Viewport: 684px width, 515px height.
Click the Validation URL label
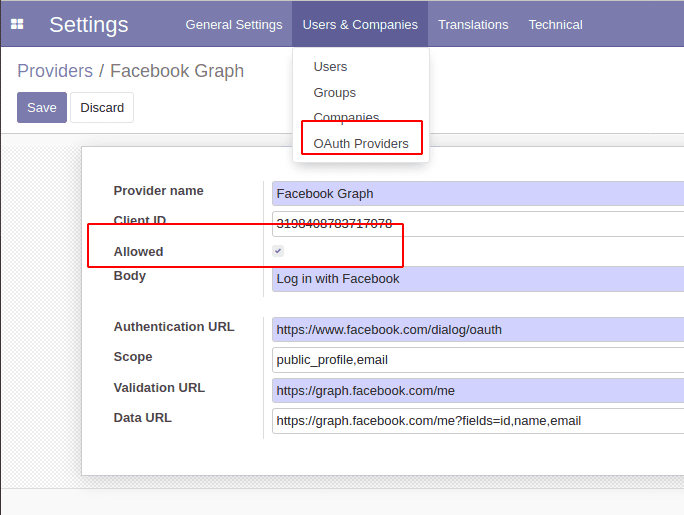click(x=159, y=388)
